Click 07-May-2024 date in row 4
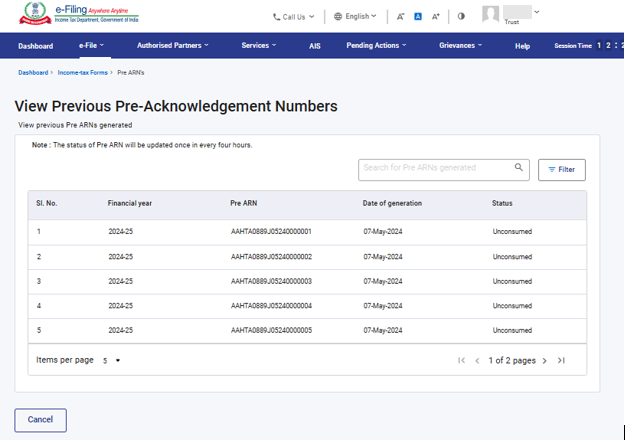The width and height of the screenshot is (628, 446). pos(383,306)
